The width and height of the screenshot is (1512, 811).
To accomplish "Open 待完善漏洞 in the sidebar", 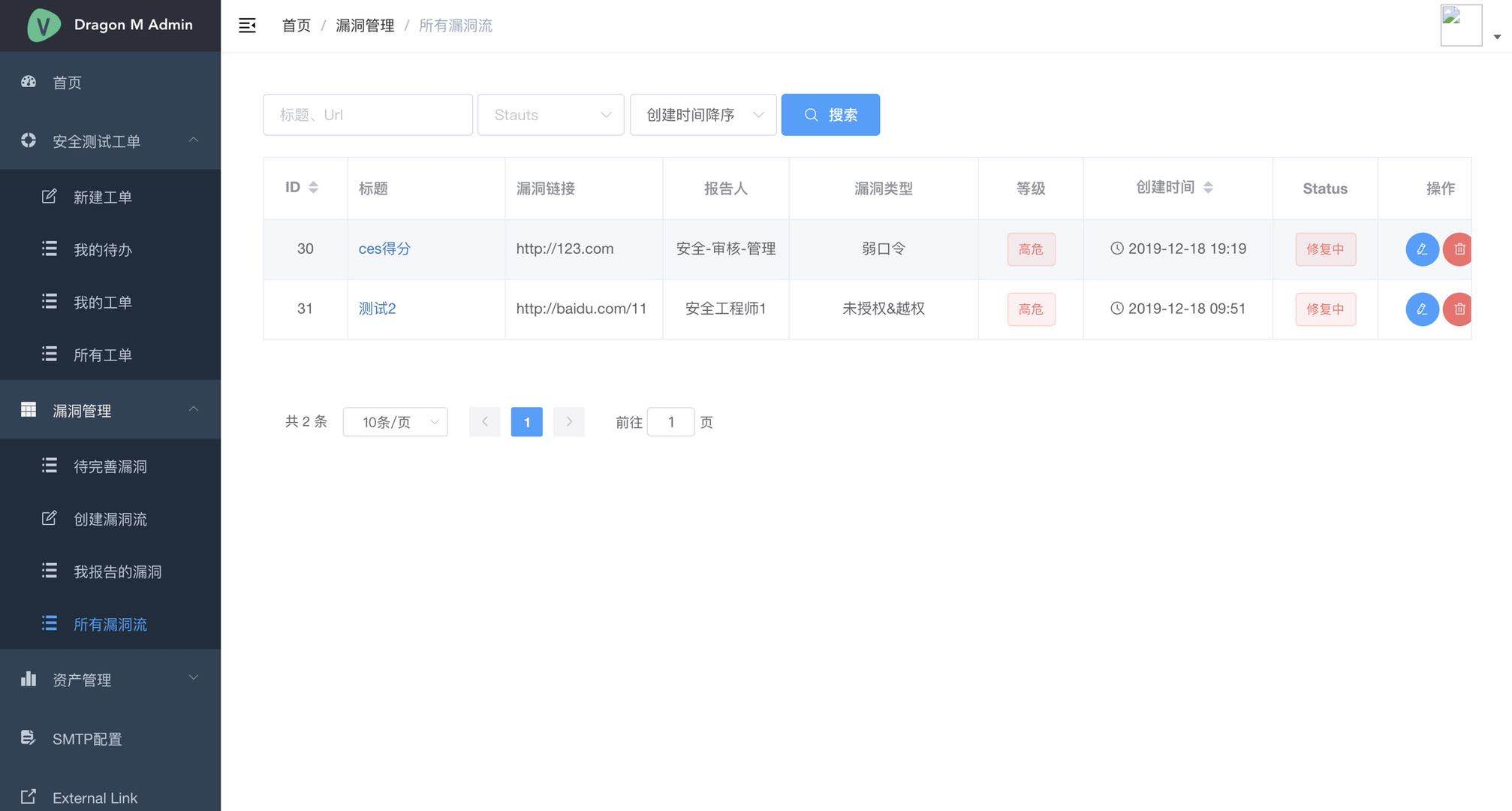I will [110, 466].
